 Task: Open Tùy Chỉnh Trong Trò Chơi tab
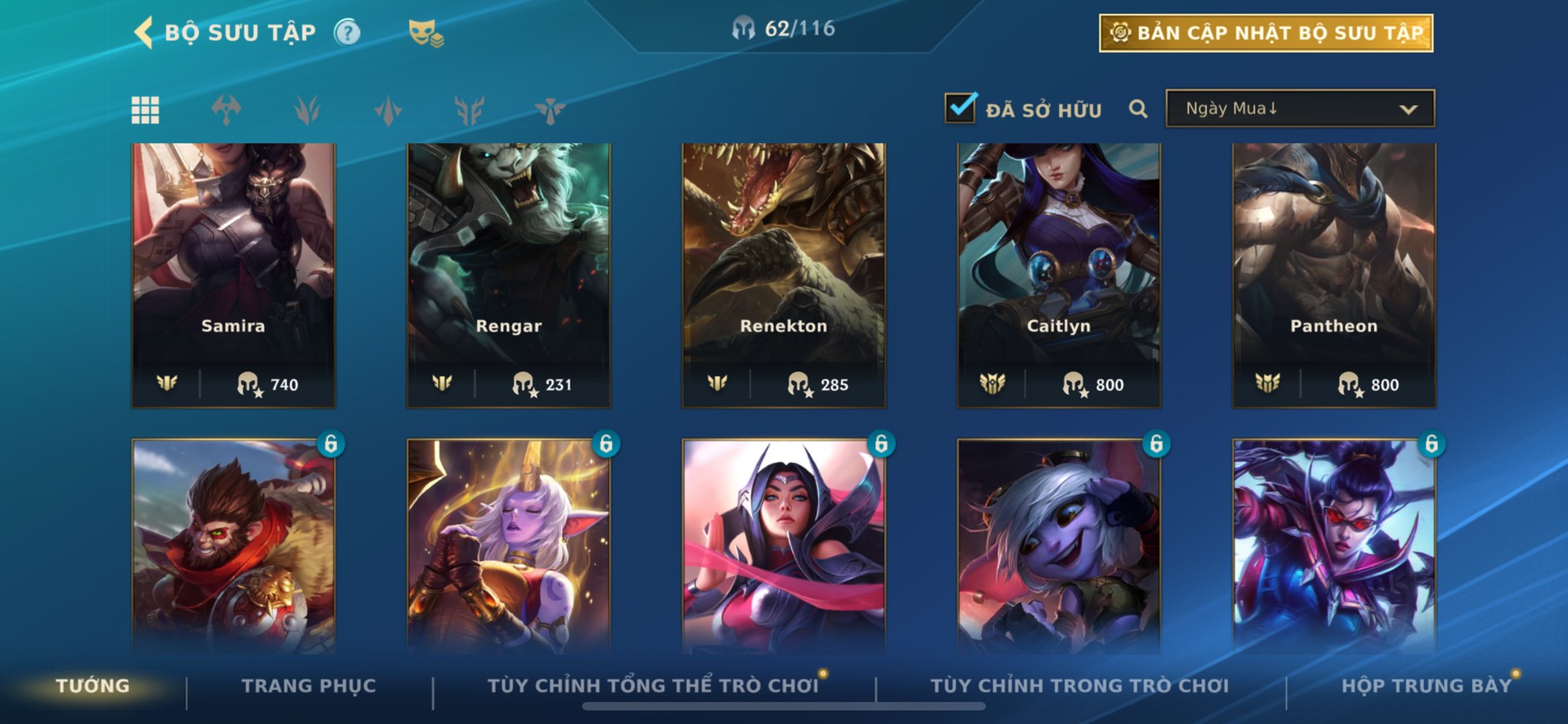coord(1080,686)
